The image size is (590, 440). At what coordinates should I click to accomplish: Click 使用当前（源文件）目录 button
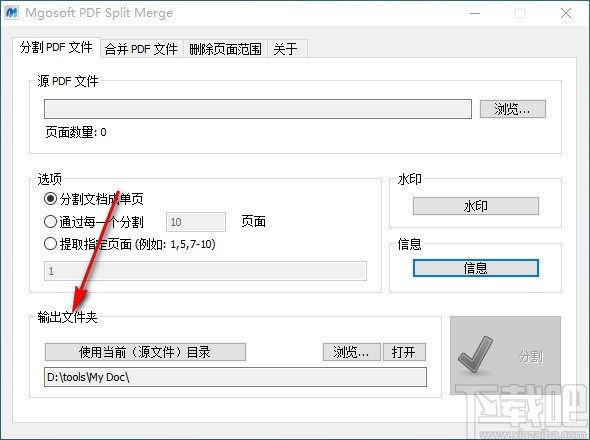(x=145, y=352)
